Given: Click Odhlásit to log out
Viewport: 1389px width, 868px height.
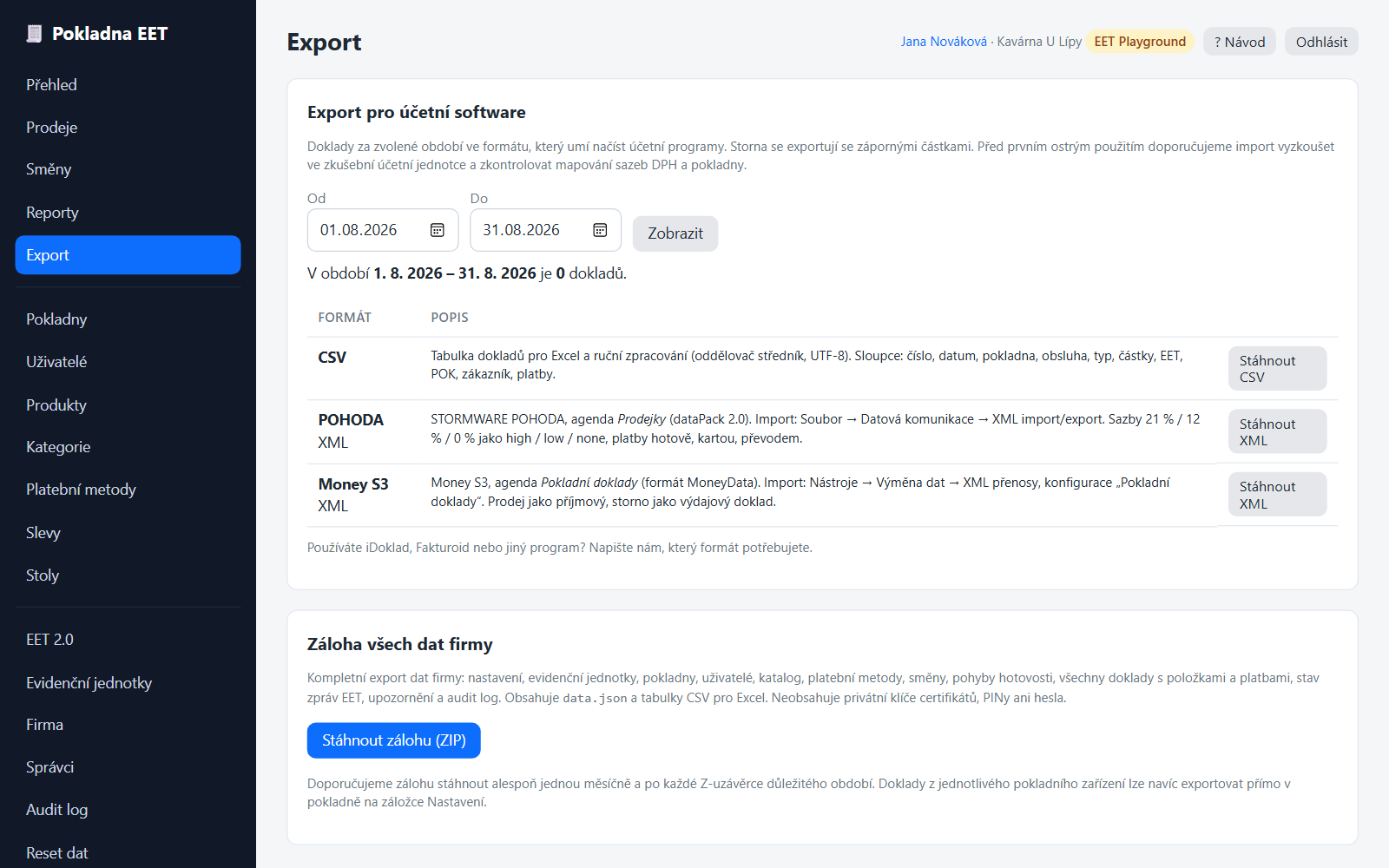Looking at the screenshot, I should 1321,42.
